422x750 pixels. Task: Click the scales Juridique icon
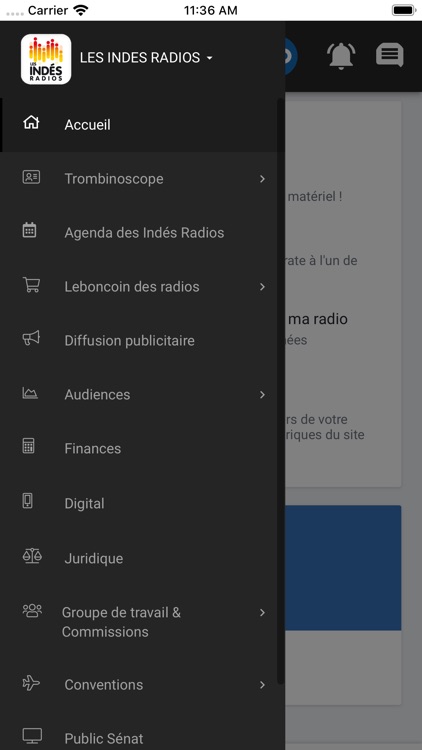[32, 556]
